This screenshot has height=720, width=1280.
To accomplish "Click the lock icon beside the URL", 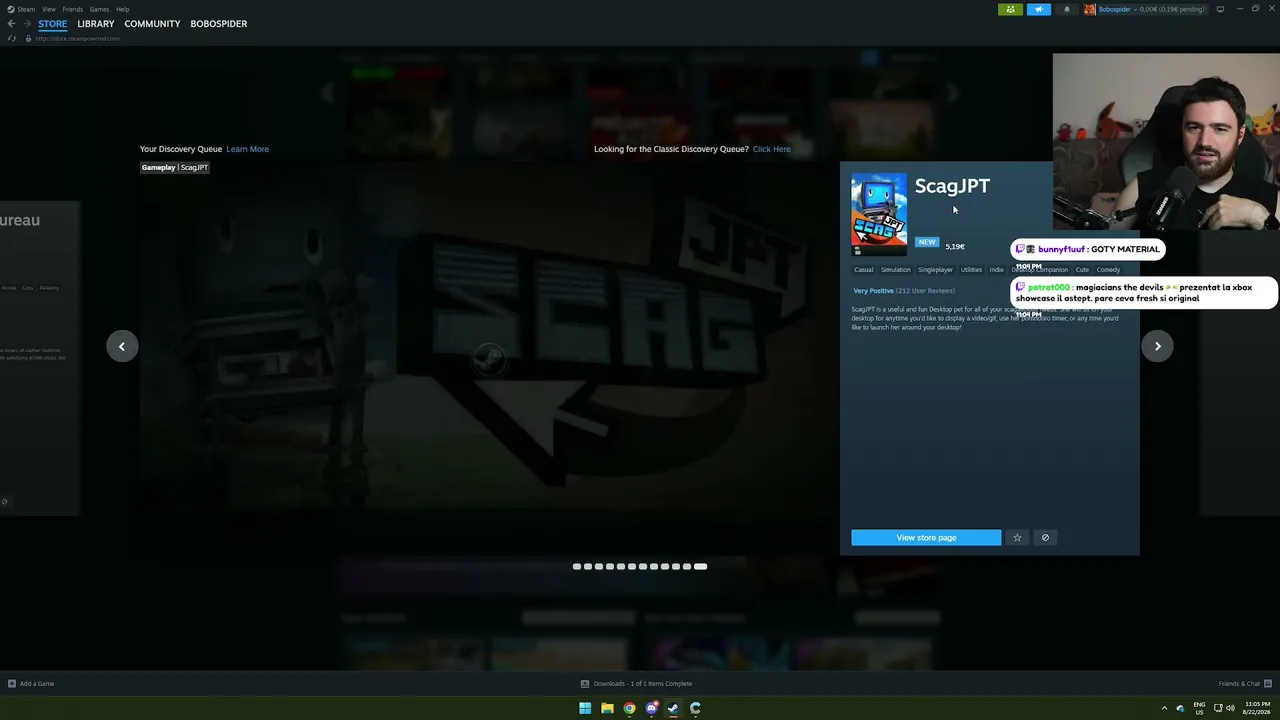I will [x=28, y=38].
